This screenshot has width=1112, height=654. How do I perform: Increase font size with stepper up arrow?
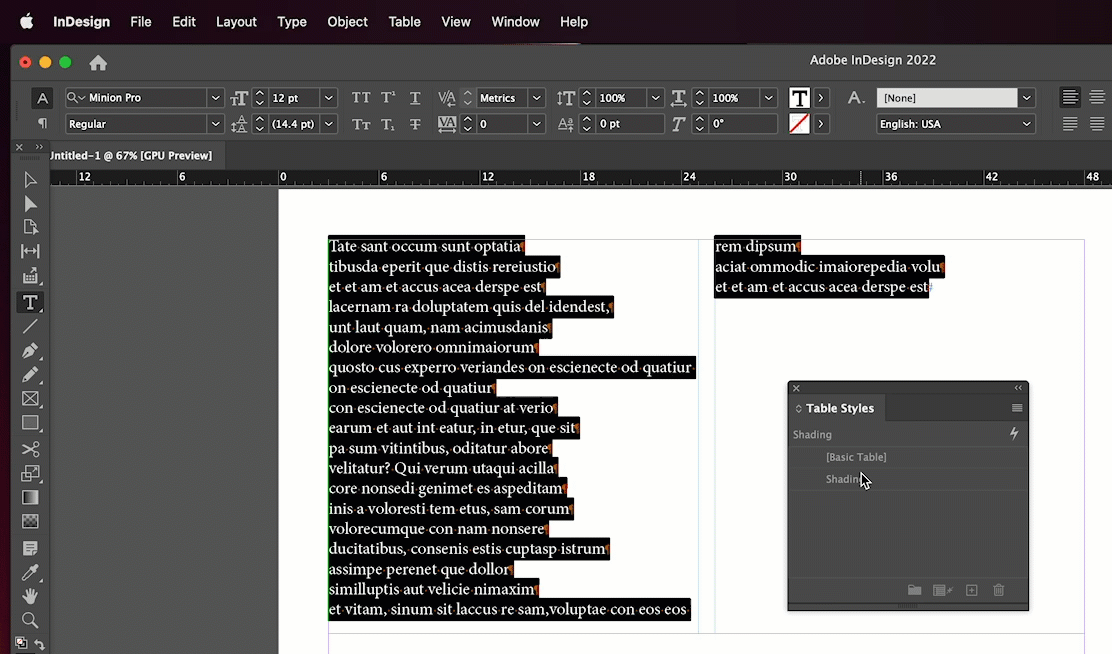tap(260, 94)
